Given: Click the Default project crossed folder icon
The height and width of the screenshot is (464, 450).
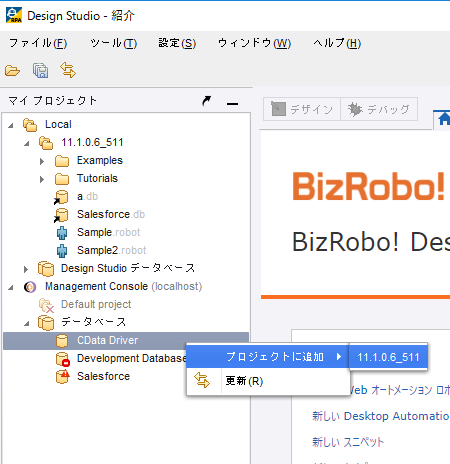Looking at the screenshot, I should (x=46, y=305).
